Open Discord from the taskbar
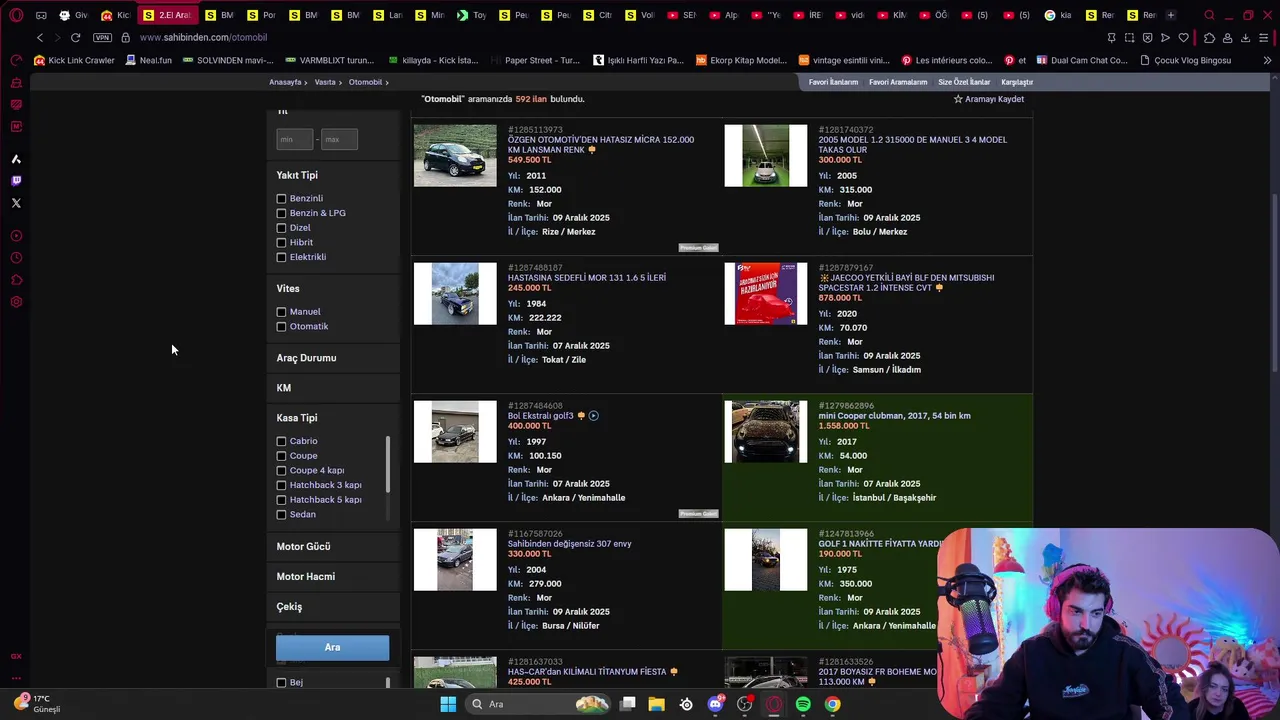Image resolution: width=1280 pixels, height=720 pixels. click(715, 704)
